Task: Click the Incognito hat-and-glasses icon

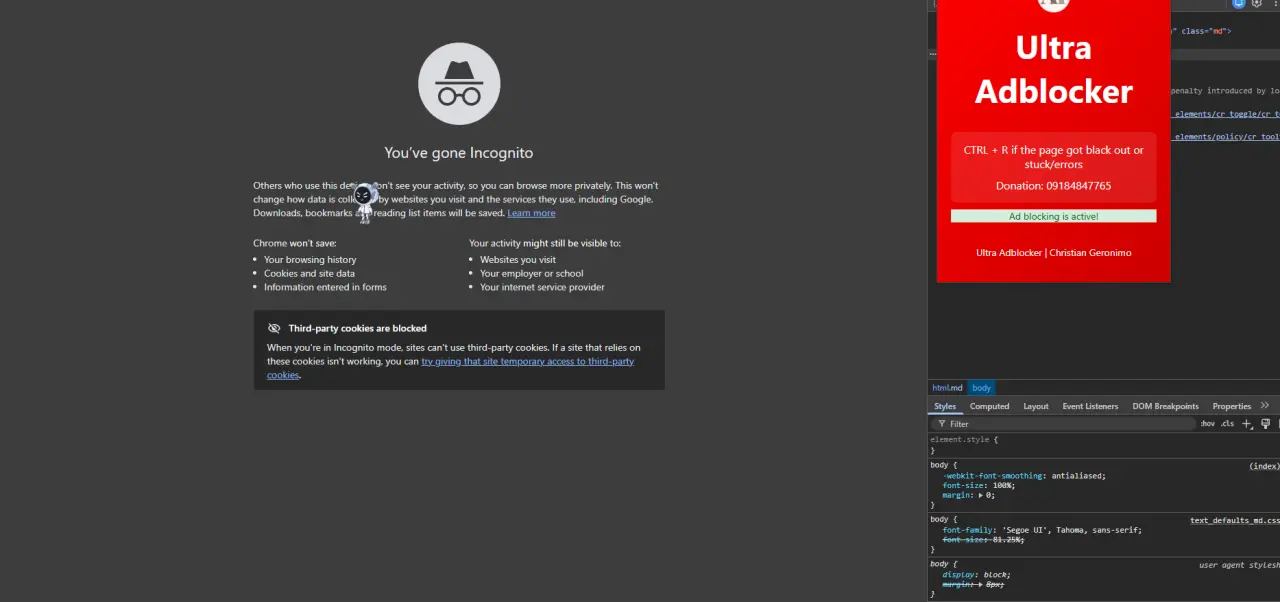Action: [459, 84]
